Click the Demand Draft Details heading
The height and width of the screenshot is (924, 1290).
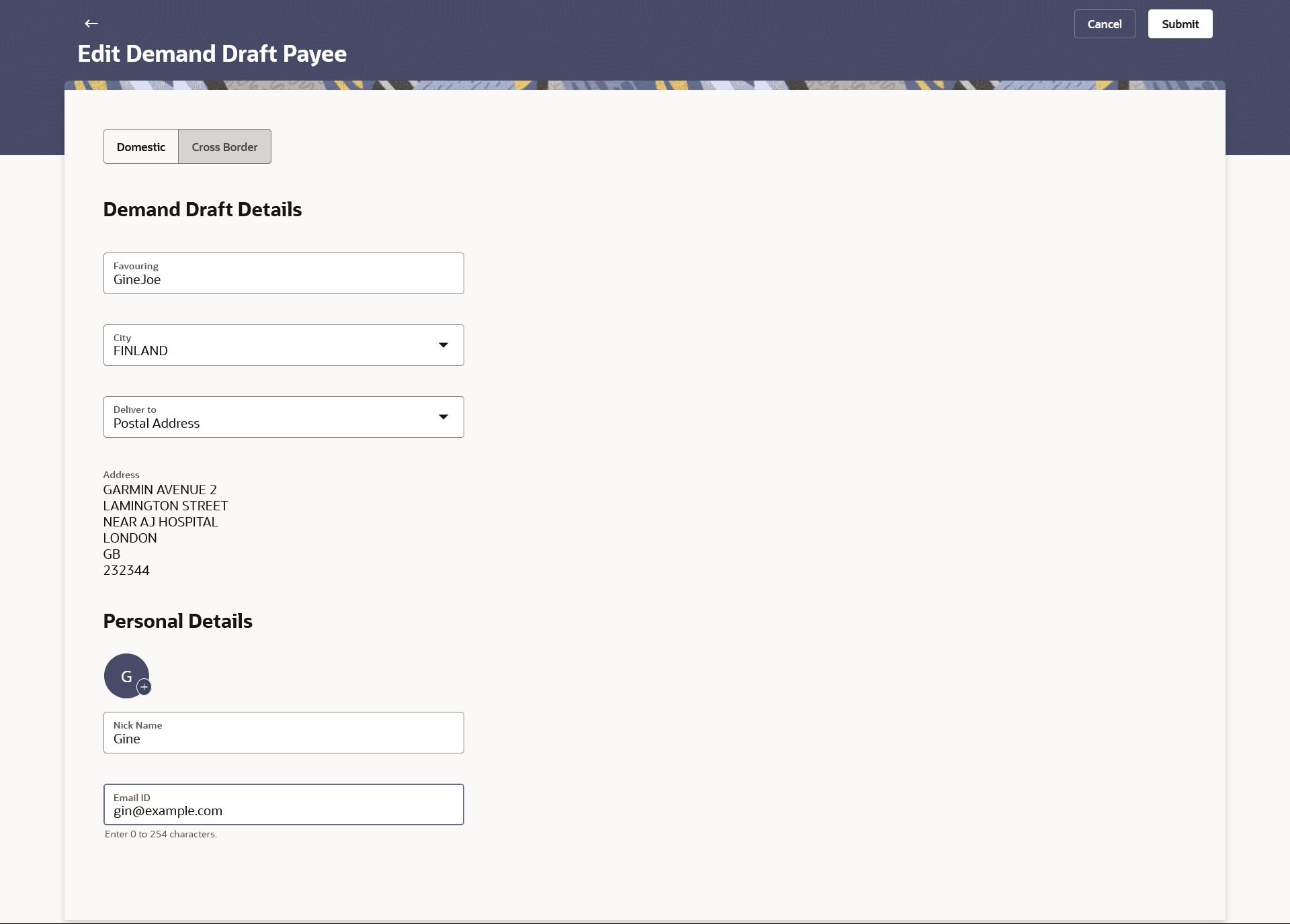[x=202, y=210]
